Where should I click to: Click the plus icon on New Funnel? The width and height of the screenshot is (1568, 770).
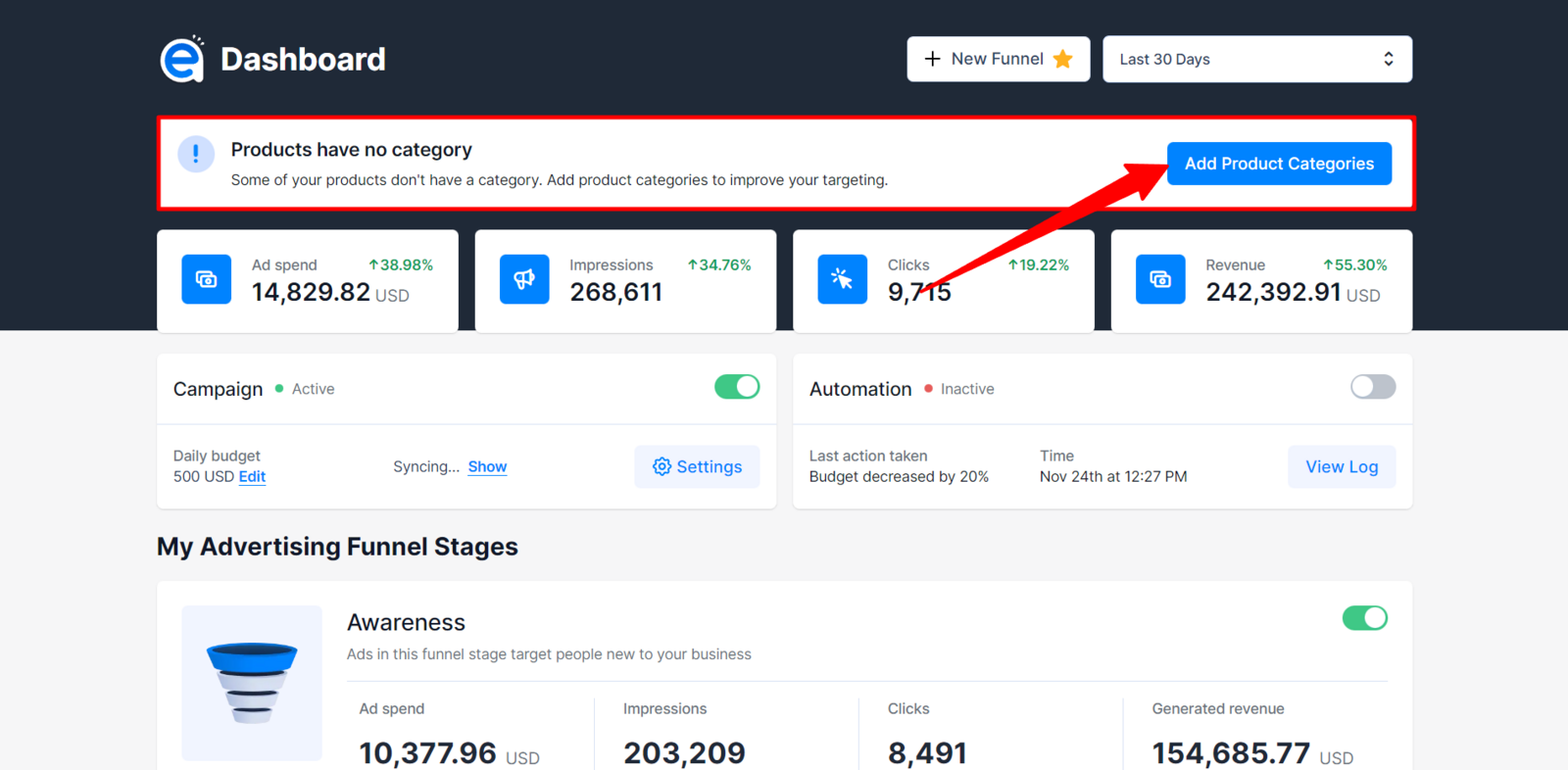click(932, 59)
